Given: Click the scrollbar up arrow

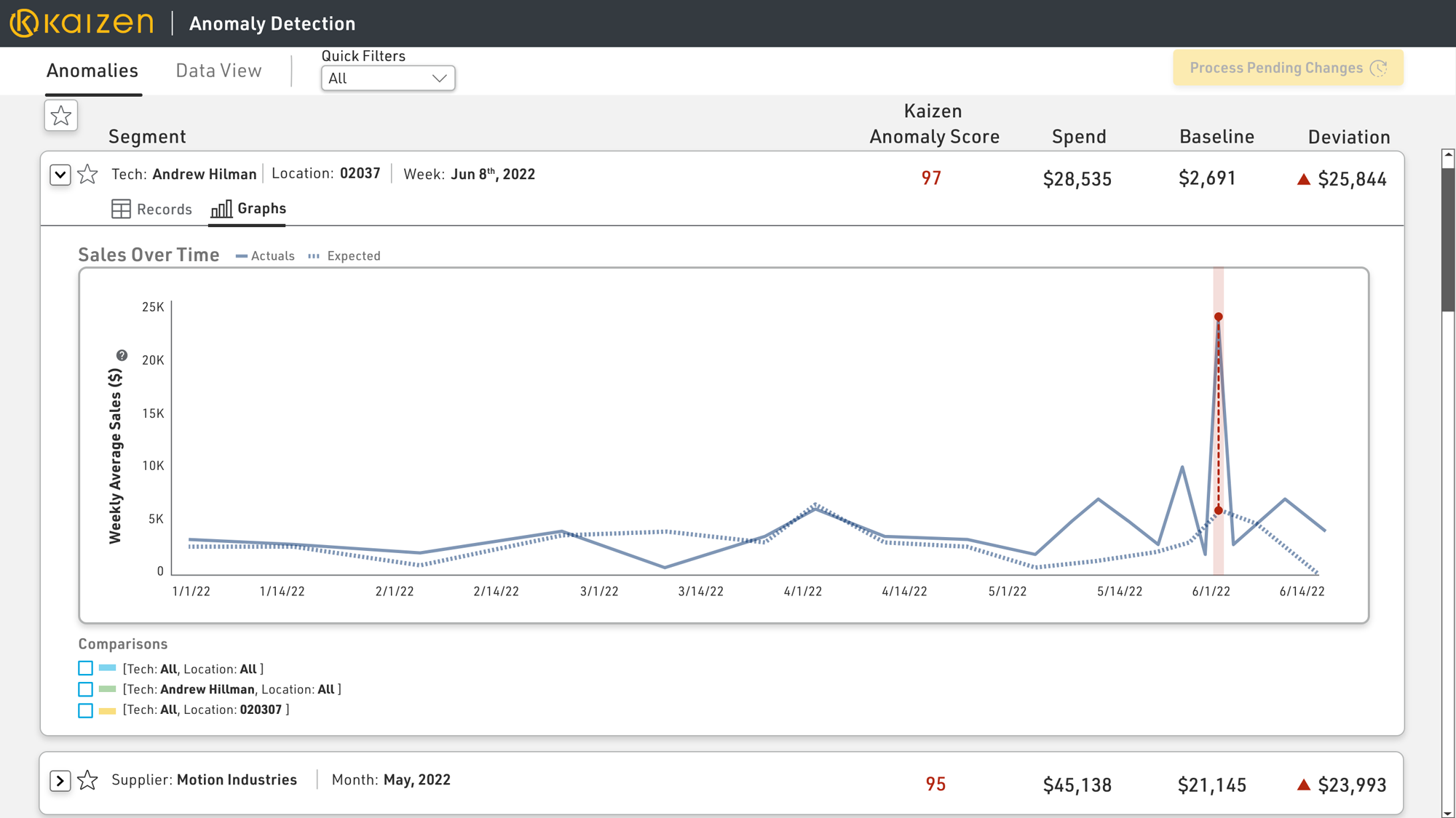Looking at the screenshot, I should coord(1448,154).
